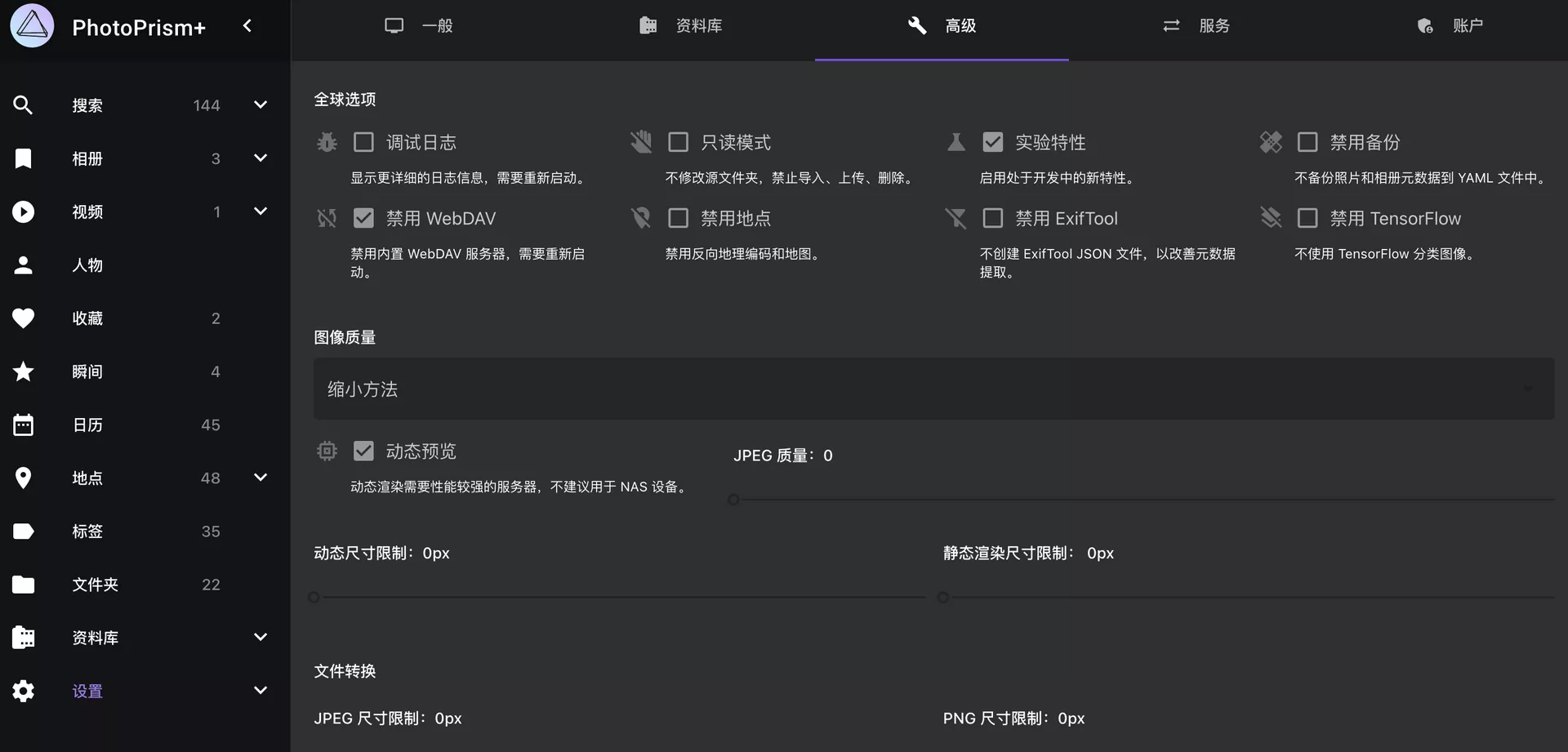Screen dimensions: 1568x752
Task: Click the person icon for 人物
Action: (x=24, y=265)
